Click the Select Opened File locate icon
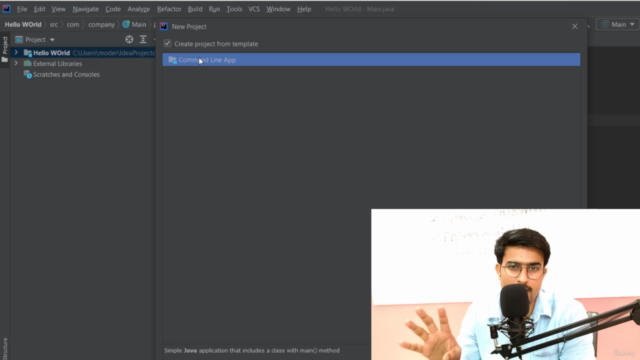The width and height of the screenshot is (640, 360). 129,39
